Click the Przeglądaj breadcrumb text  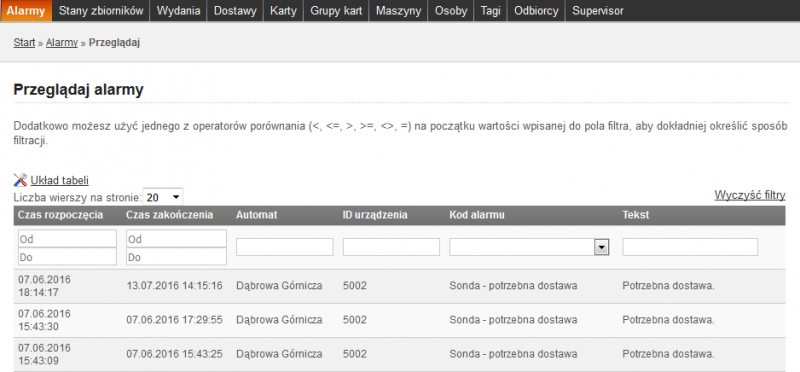pos(114,43)
